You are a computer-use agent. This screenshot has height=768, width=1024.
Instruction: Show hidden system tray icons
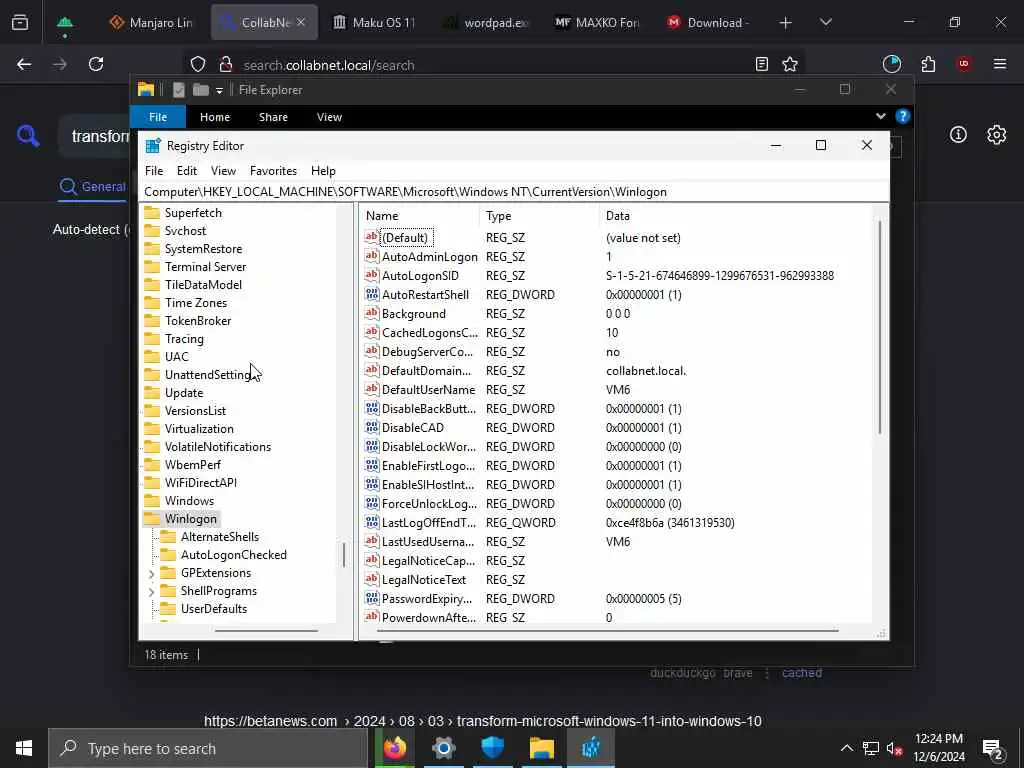[846, 748]
